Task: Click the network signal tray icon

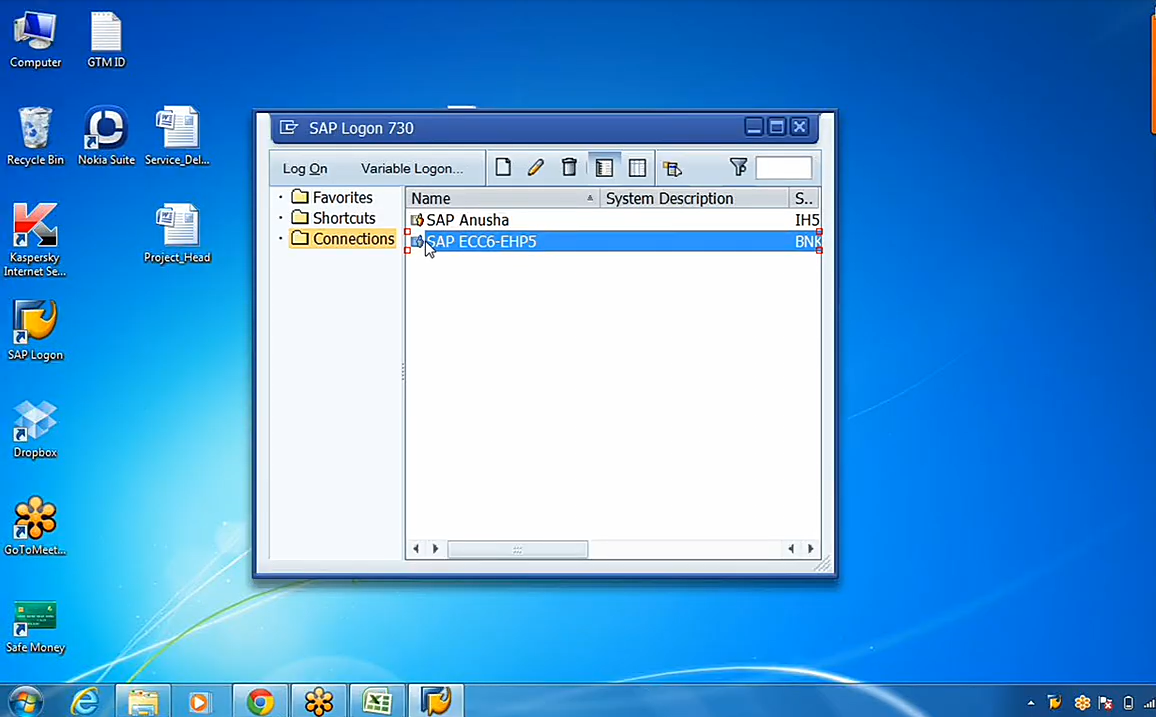Action: pos(1149,703)
